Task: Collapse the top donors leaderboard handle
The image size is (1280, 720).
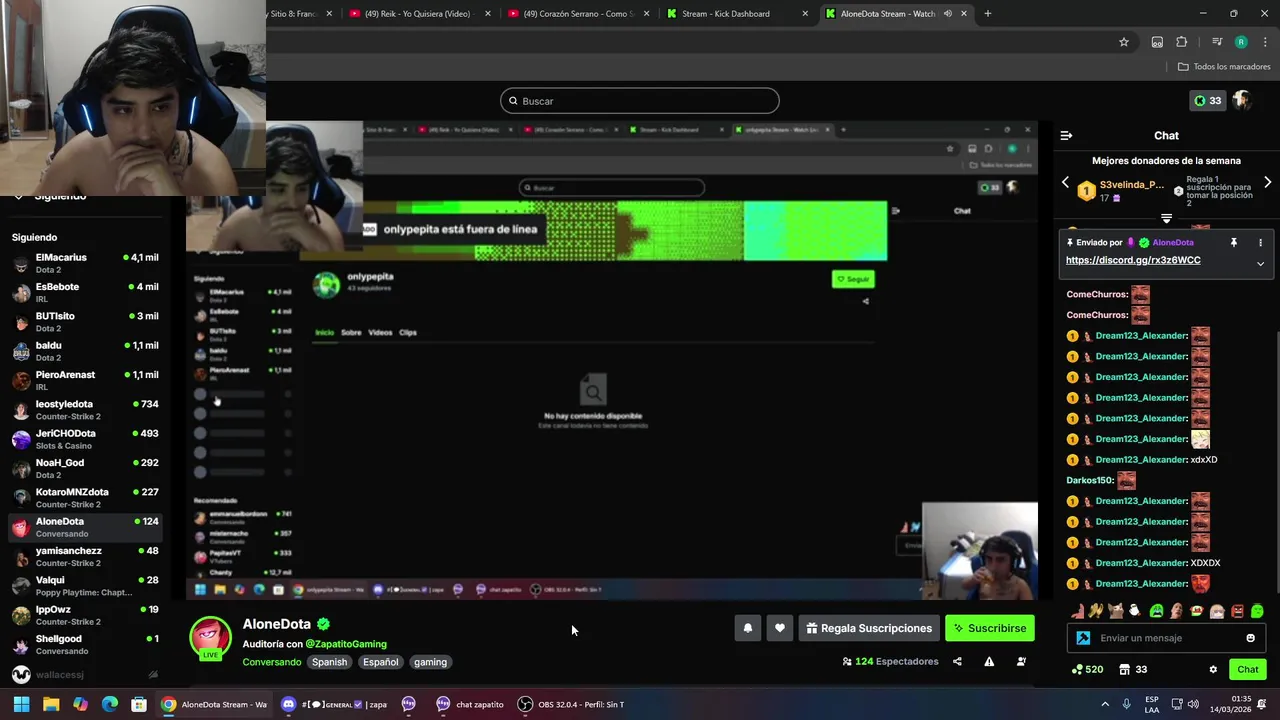Action: [1166, 218]
